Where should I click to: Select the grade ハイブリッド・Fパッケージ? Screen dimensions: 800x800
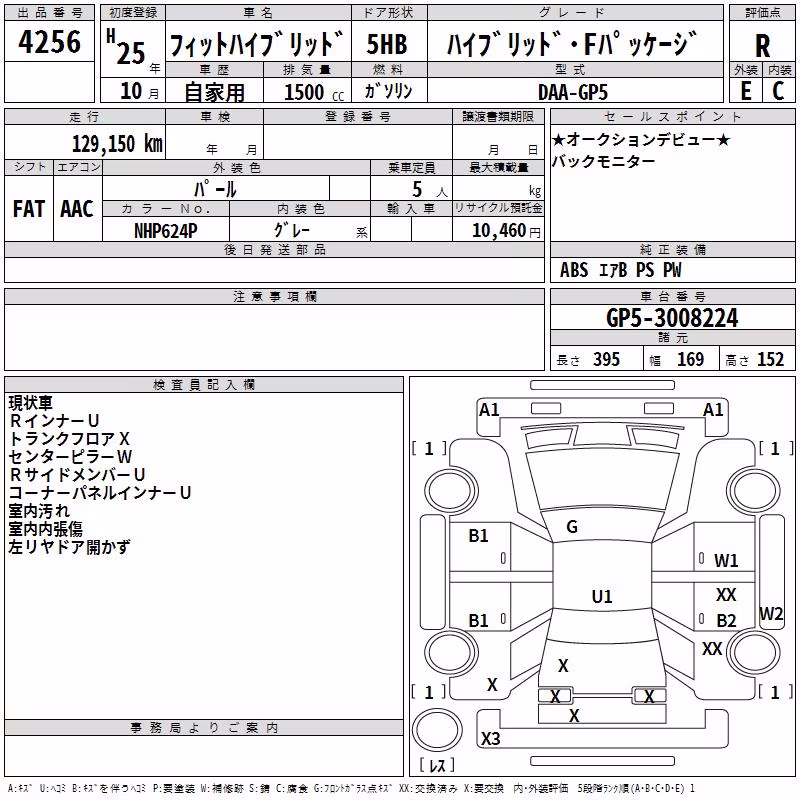coord(572,44)
